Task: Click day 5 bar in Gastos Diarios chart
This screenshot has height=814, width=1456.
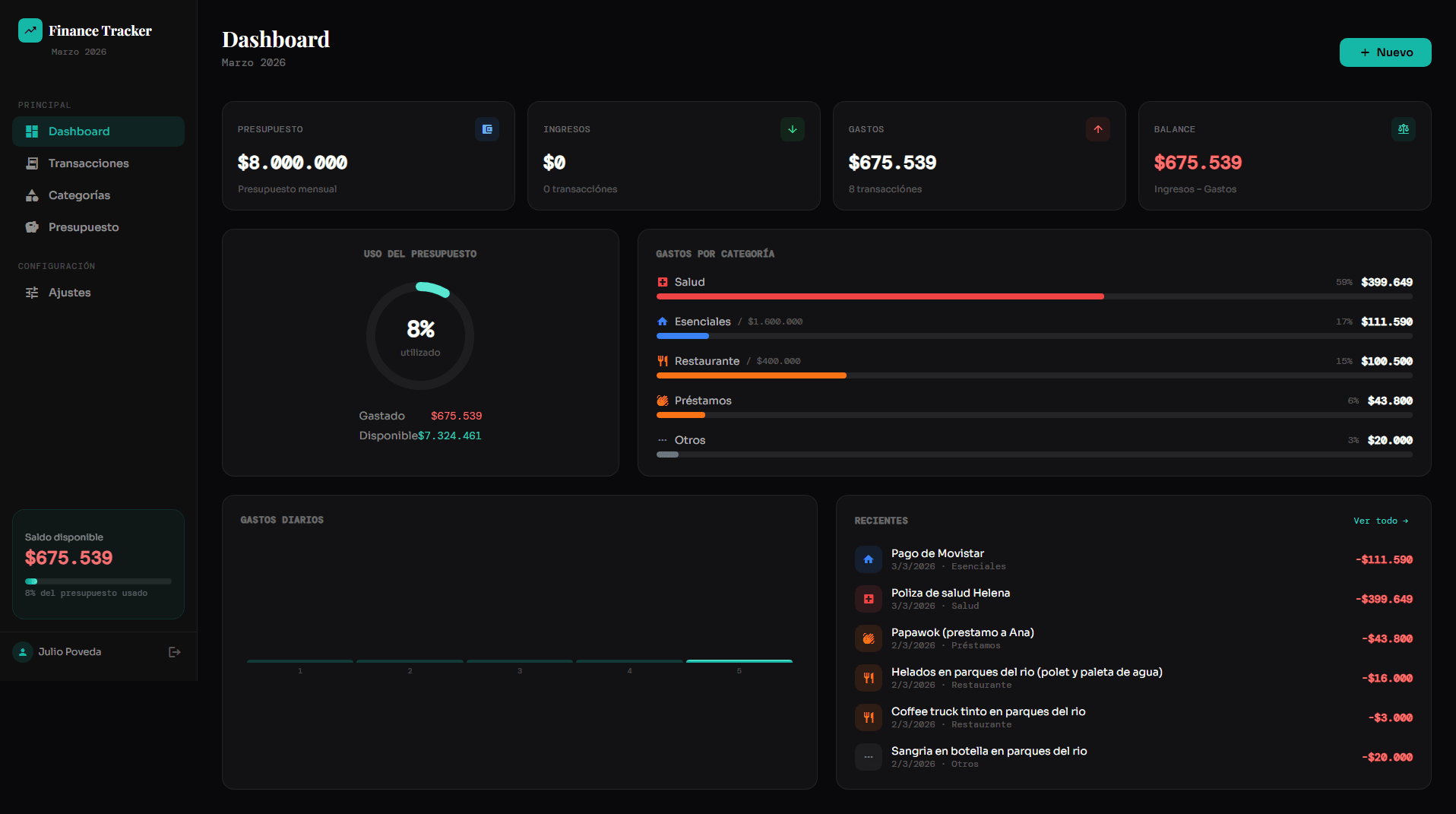Action: (739, 660)
